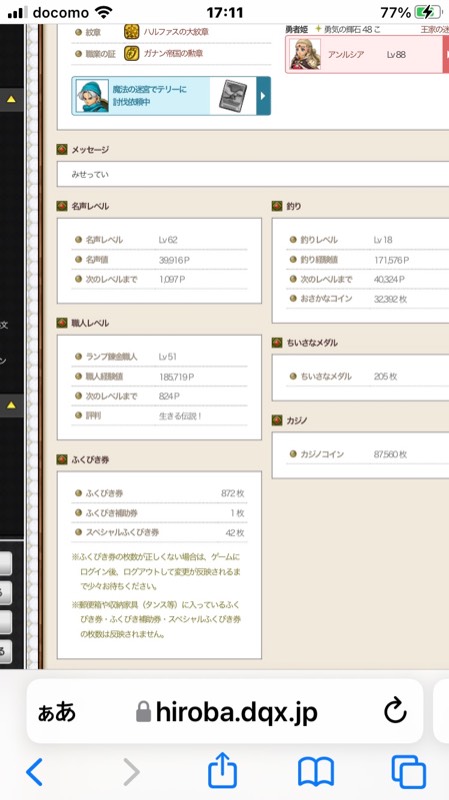Select the 釣りレベル value Lv18
The image size is (449, 800).
coord(383,240)
